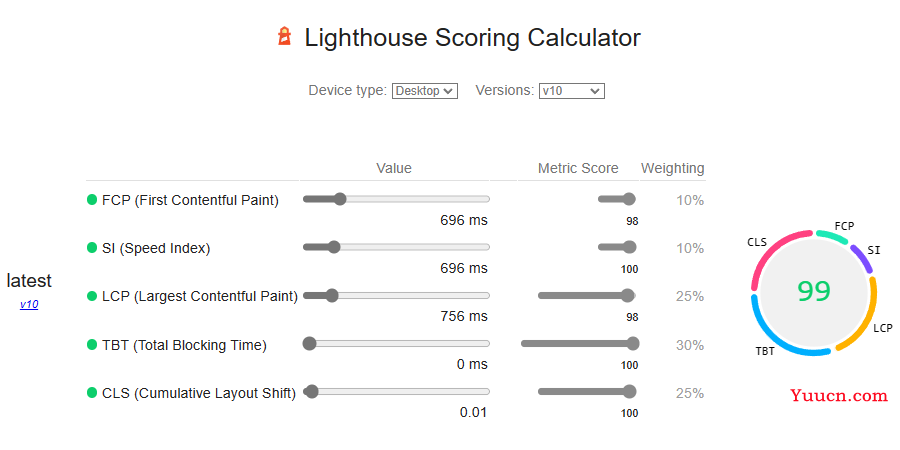Image resolution: width=900 pixels, height=450 pixels.
Task: Click the green FCP status dot
Action: [x=92, y=200]
